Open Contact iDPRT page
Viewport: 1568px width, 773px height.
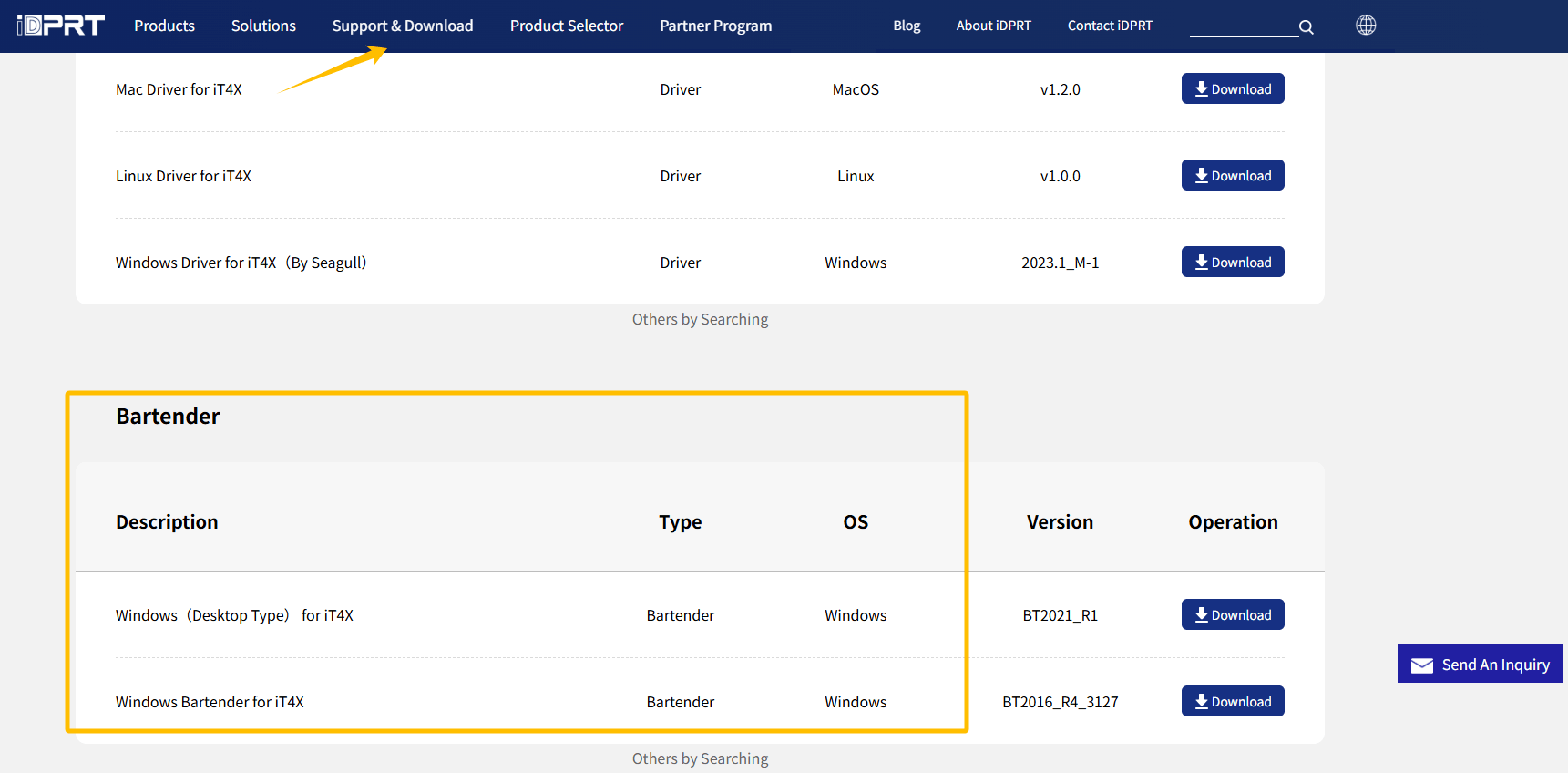[1109, 26]
